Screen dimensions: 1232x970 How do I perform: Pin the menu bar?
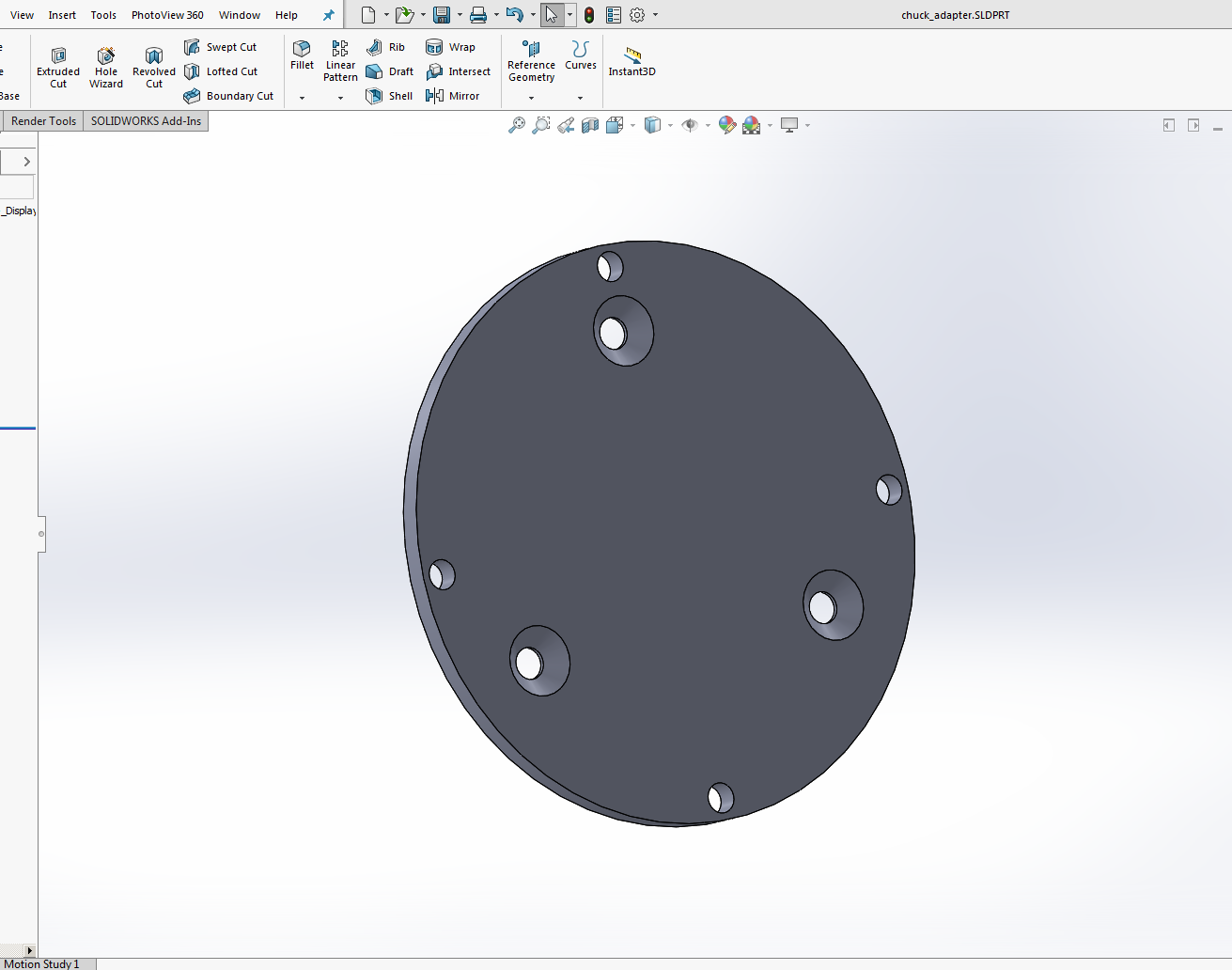[328, 15]
